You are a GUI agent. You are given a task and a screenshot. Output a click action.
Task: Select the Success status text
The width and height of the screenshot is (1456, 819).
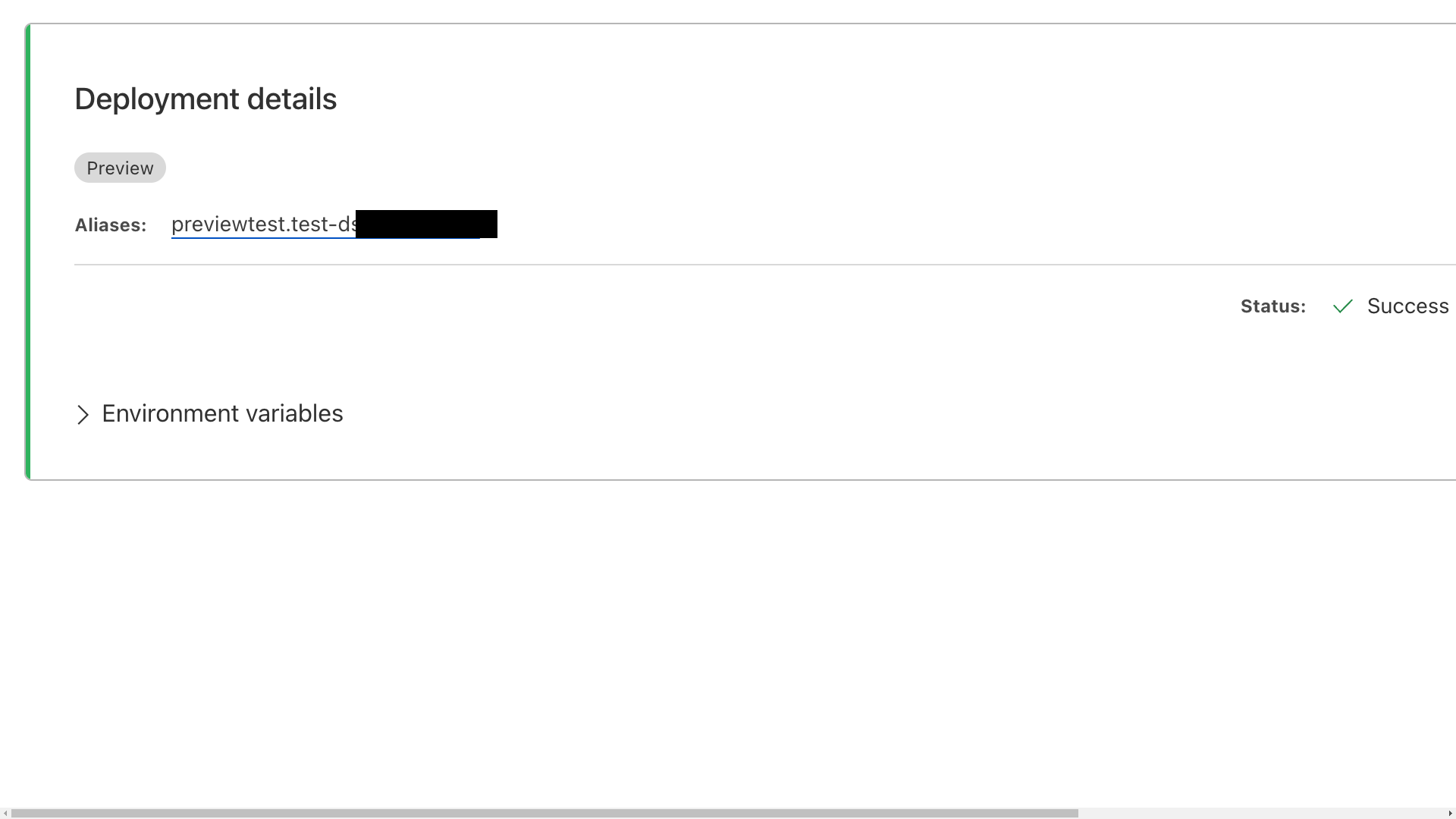tap(1407, 306)
